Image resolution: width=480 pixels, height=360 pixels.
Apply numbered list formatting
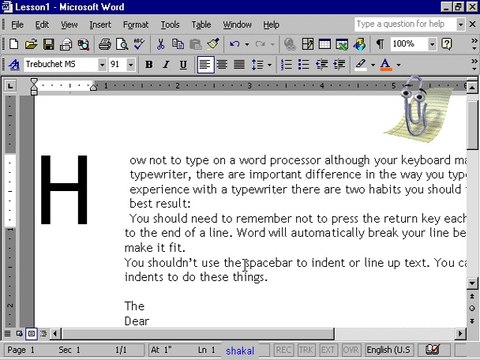coord(286,64)
